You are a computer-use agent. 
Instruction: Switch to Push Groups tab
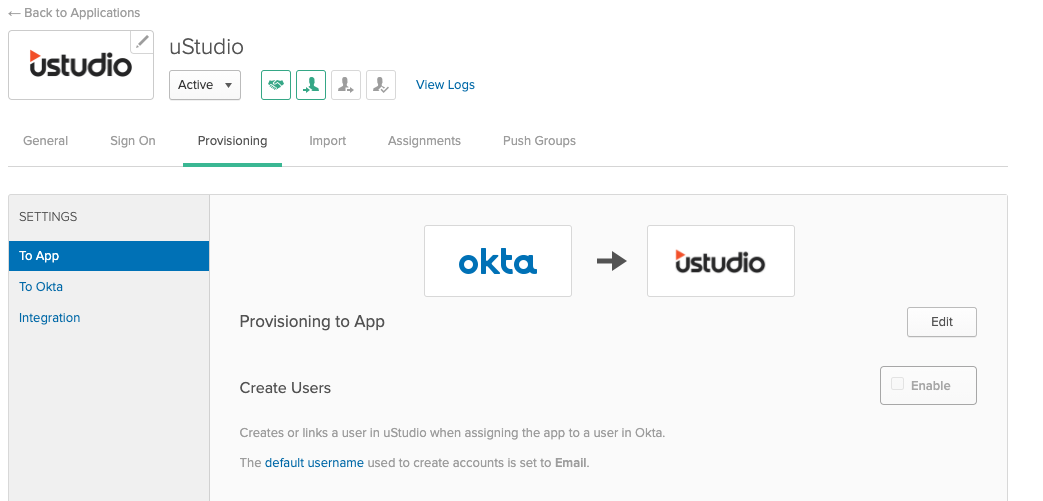coord(539,141)
